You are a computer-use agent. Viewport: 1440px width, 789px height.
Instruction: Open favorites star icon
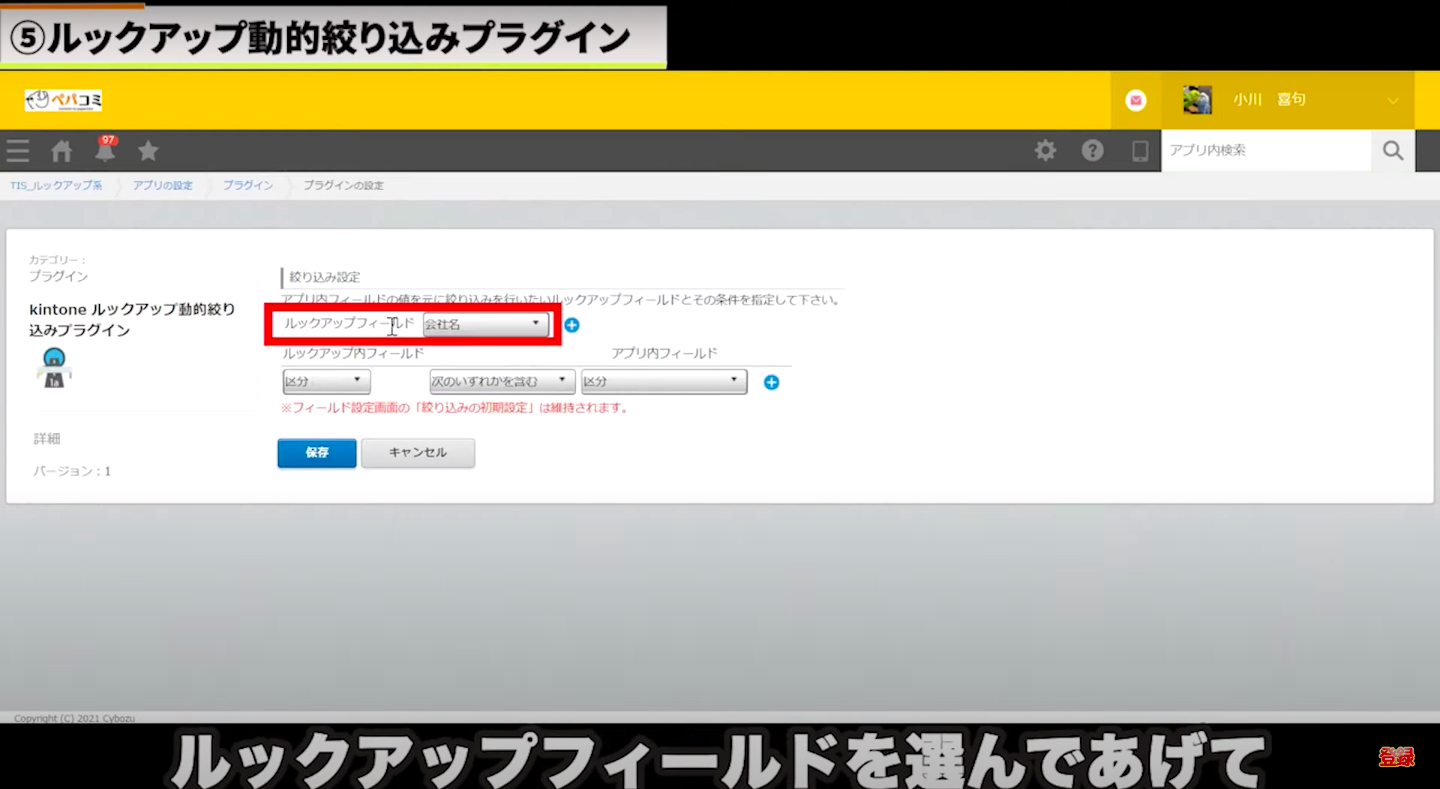coord(148,151)
